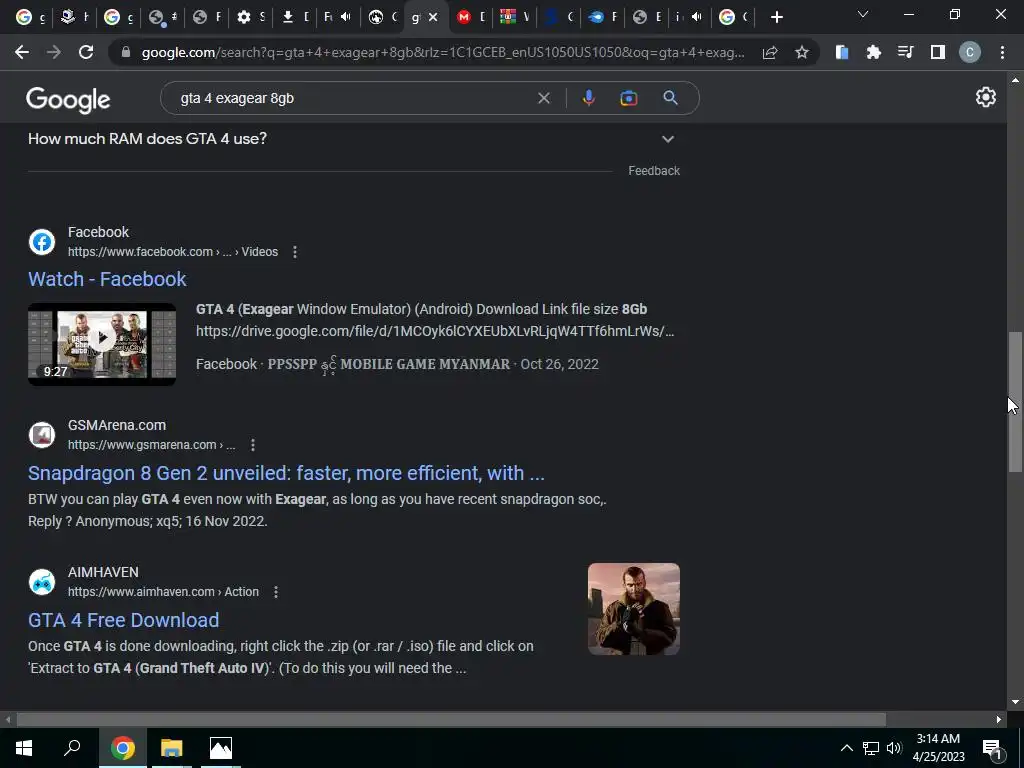1024x768 pixels.
Task: Open the tab search chevron
Action: pos(863,14)
